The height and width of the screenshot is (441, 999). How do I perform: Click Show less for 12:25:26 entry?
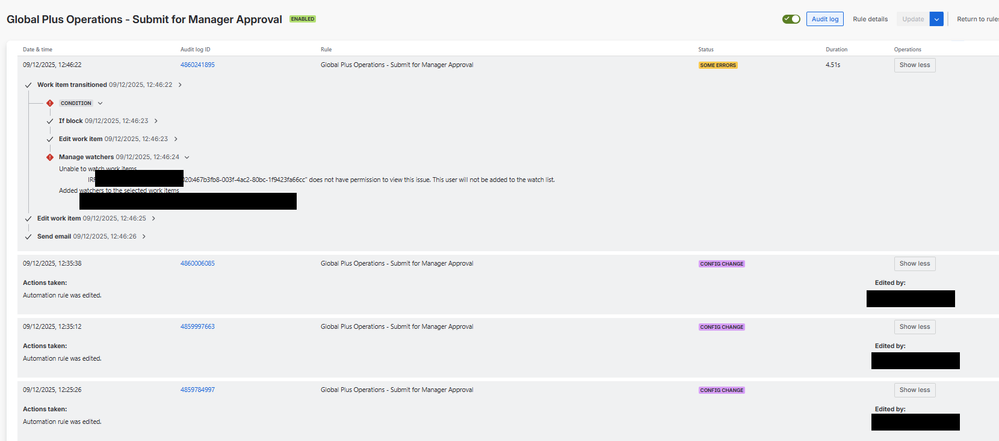click(915, 389)
